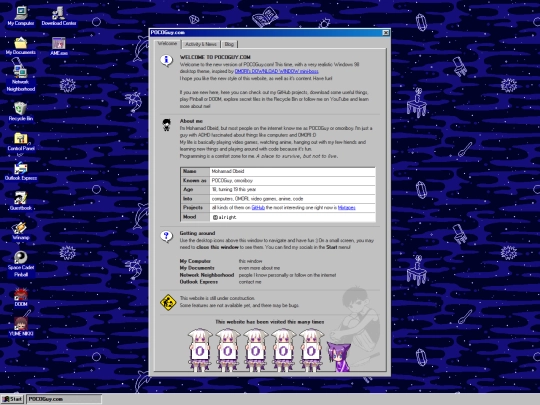Click the 'WELCOME TO POCOGUY.COM' heading
The height and width of the screenshot is (405, 540).
[215, 57]
